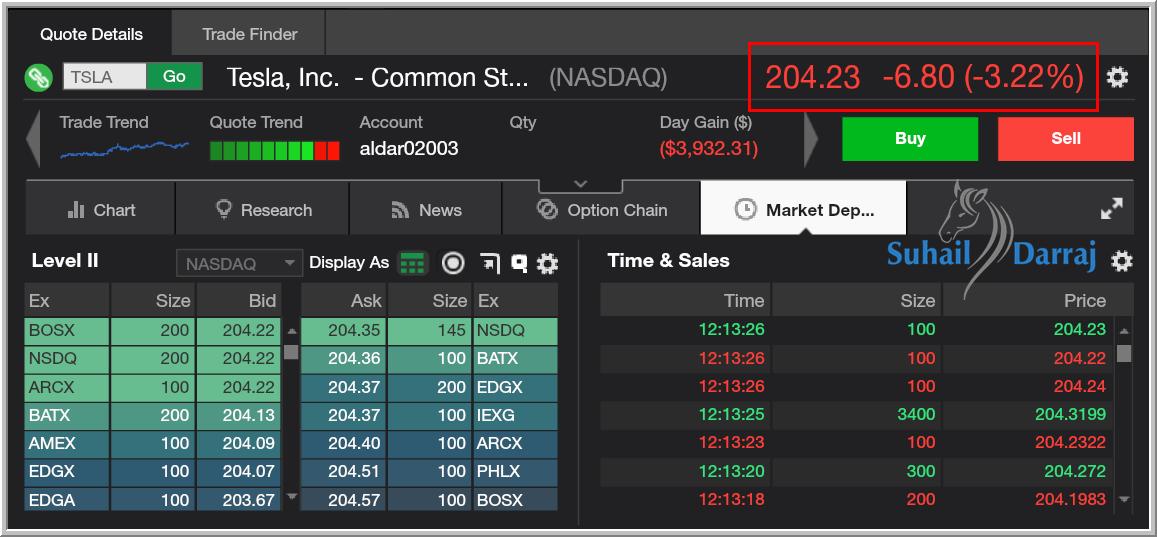The width and height of the screenshot is (1157, 537).
Task: Open the Quote Details tab
Action: point(91,34)
